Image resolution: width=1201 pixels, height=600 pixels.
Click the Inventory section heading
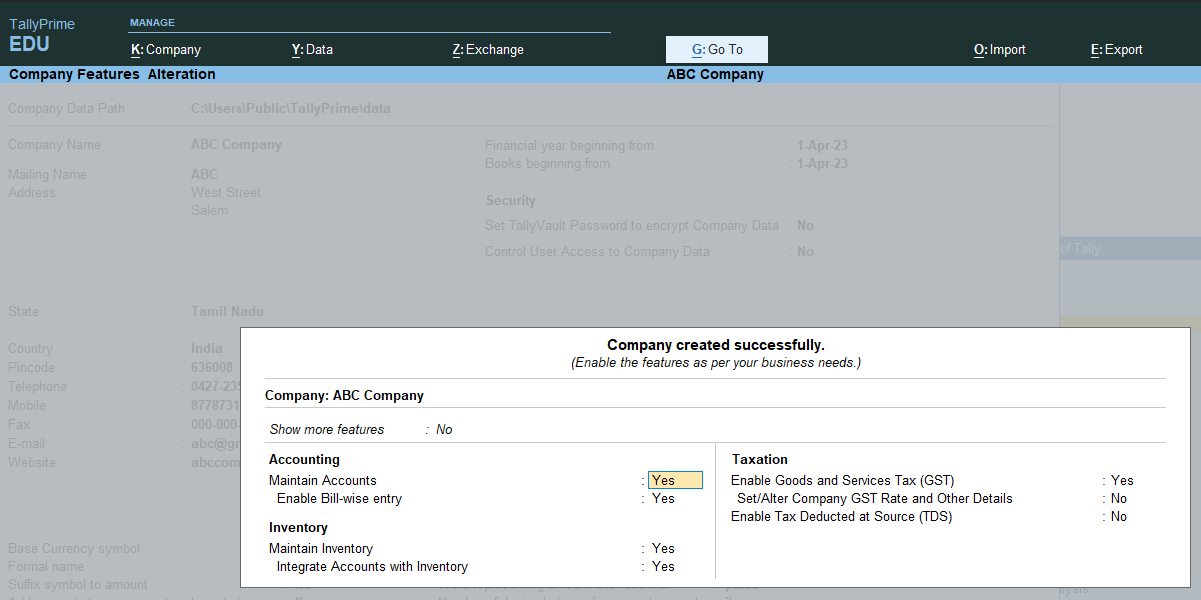(x=299, y=527)
